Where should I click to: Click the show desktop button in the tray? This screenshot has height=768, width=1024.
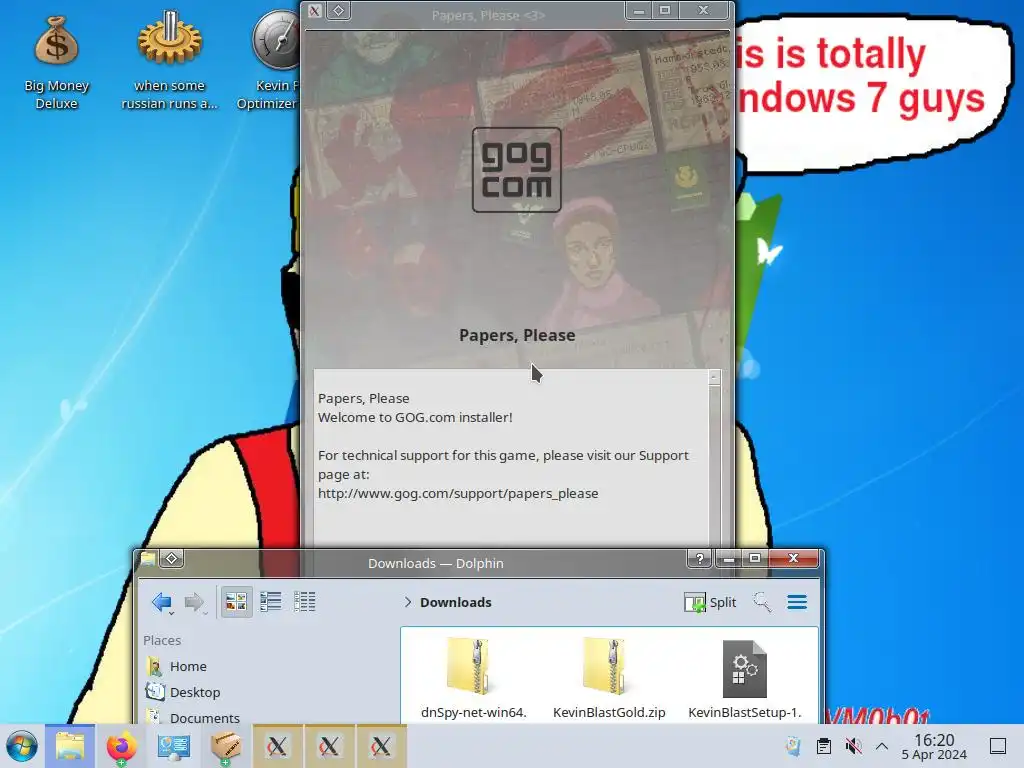[997, 746]
